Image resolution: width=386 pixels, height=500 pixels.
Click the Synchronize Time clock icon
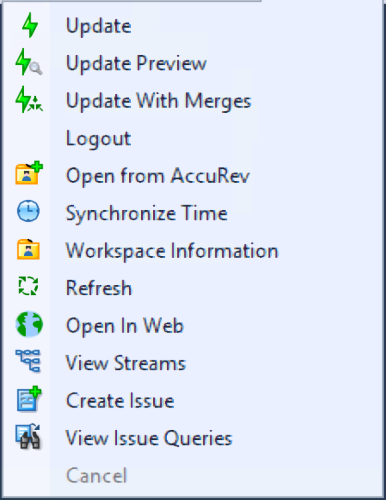pyautogui.click(x=28, y=211)
